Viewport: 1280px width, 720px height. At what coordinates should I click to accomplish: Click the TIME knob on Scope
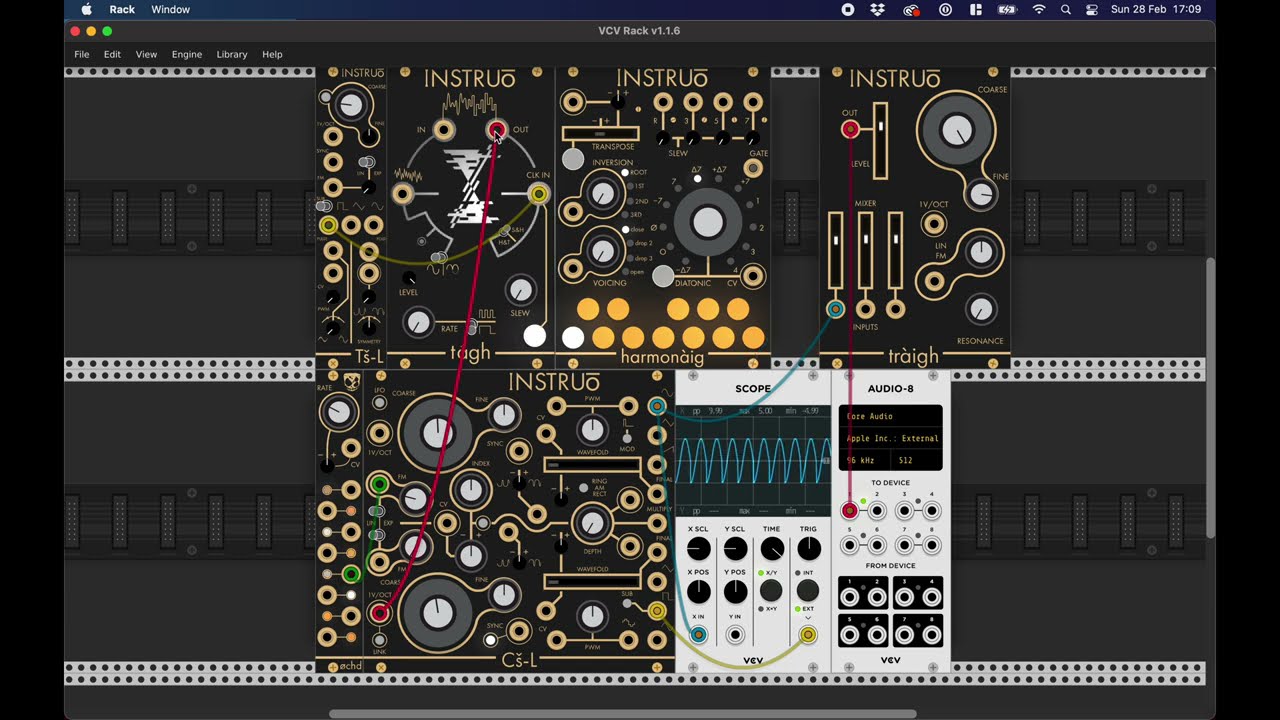(x=772, y=548)
